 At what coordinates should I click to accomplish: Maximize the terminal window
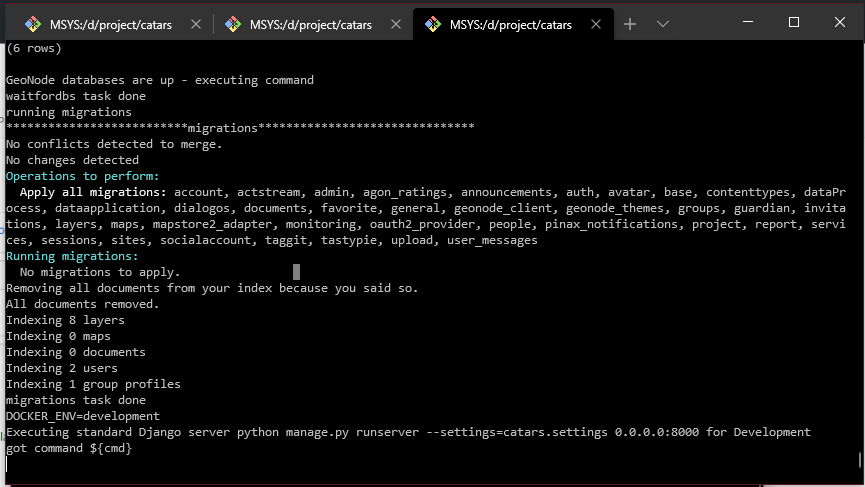pyautogui.click(x=794, y=22)
